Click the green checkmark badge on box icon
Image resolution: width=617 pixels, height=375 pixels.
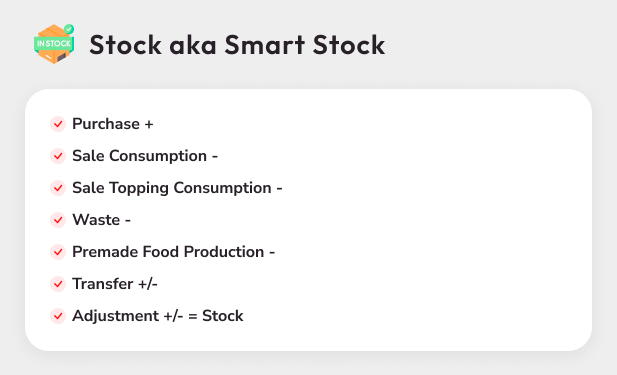[69, 29]
